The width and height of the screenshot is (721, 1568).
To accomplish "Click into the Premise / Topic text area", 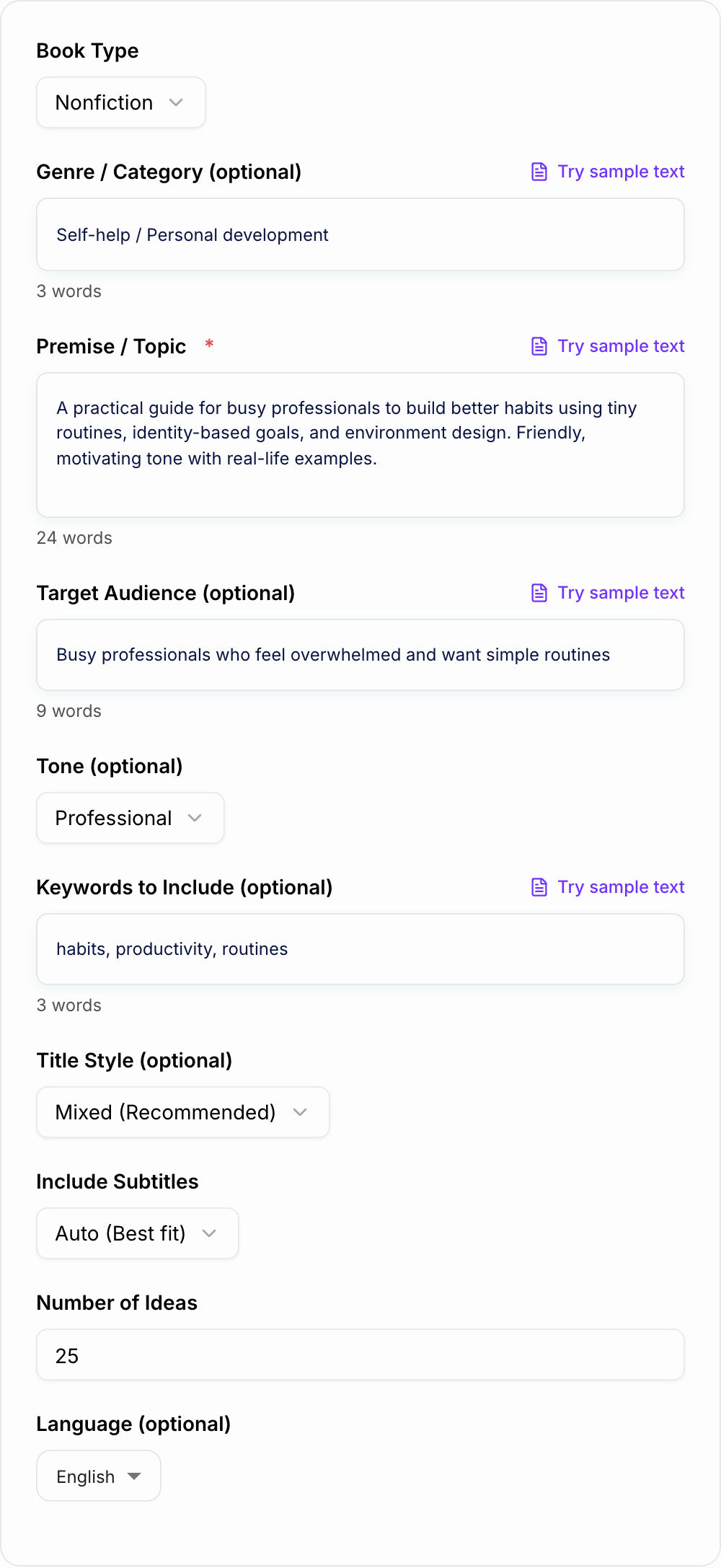I will [360, 445].
